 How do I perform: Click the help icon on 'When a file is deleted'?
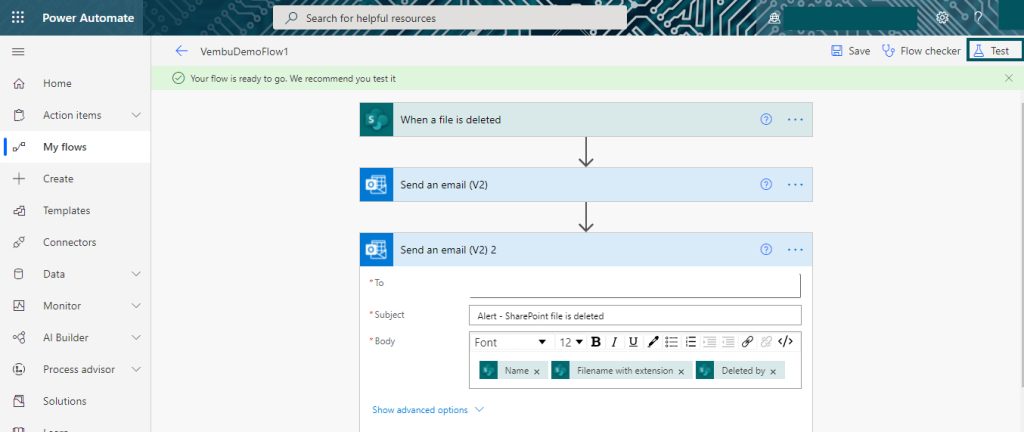(766, 119)
